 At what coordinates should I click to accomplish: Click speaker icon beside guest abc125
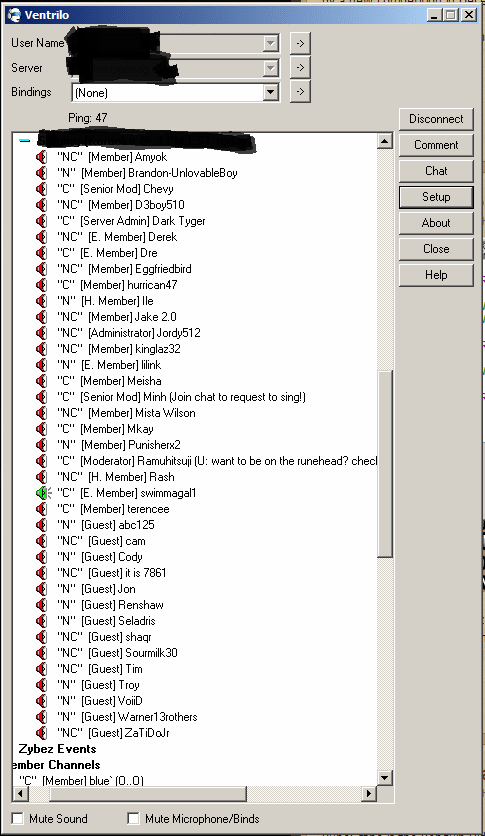[x=42, y=525]
